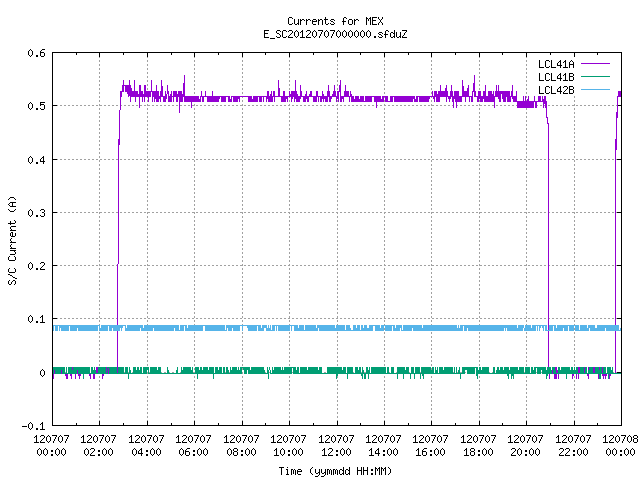Click the x-axis tick label '120707 16:00'

[431, 446]
